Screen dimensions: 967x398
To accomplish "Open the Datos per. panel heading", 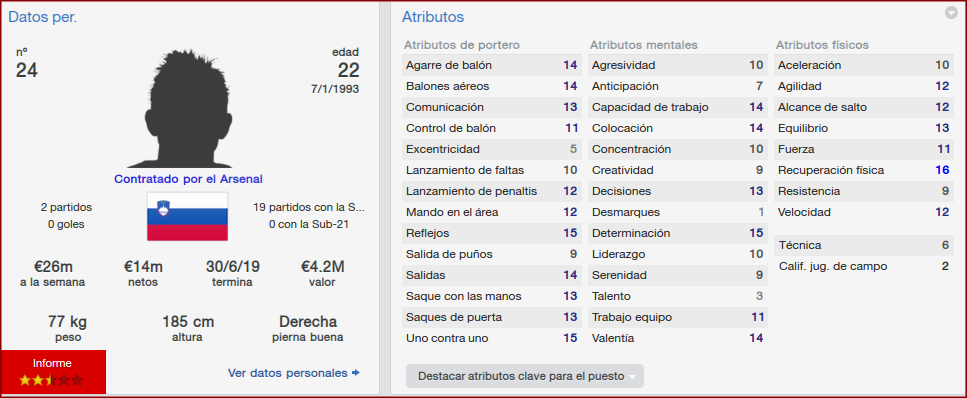I will click(42, 17).
